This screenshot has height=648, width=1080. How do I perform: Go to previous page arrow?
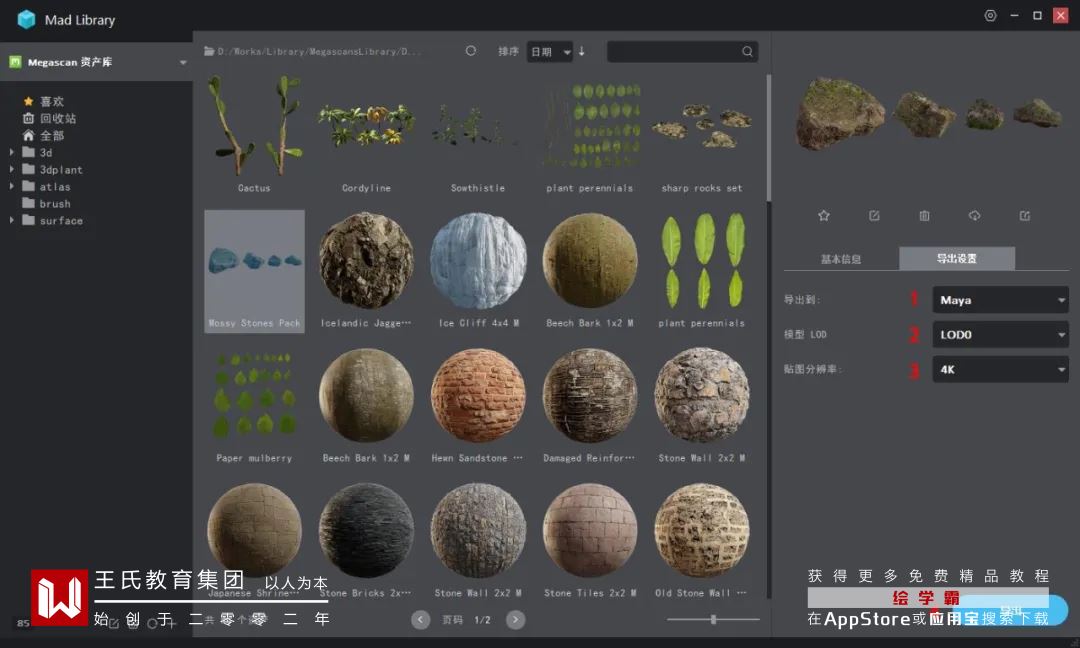421,620
